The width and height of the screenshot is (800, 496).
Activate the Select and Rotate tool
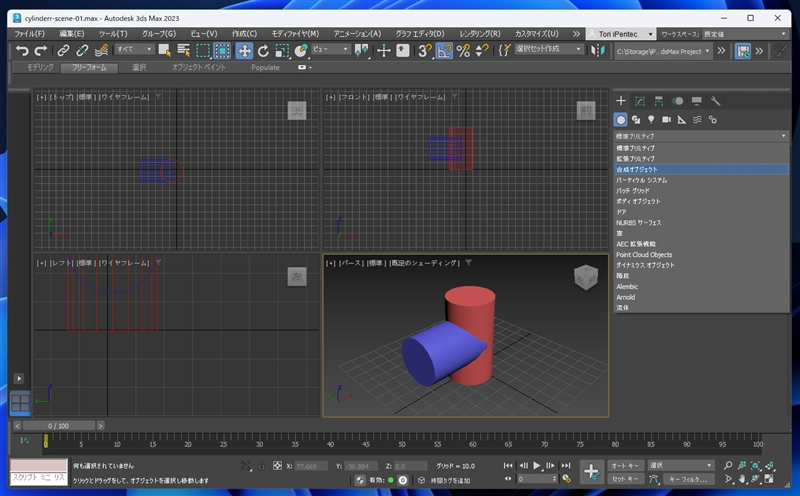[x=263, y=51]
